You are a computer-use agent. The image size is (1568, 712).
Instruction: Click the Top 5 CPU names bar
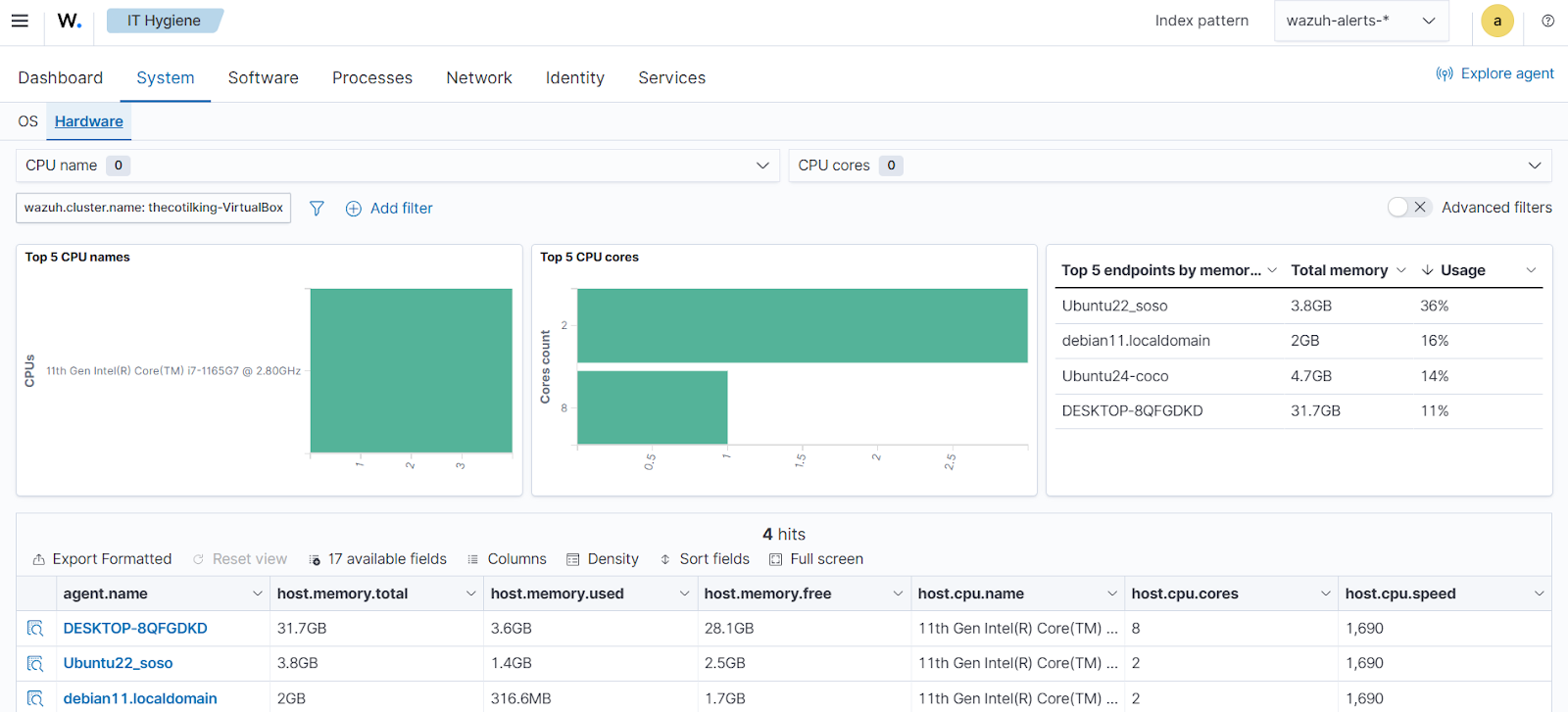tap(411, 370)
